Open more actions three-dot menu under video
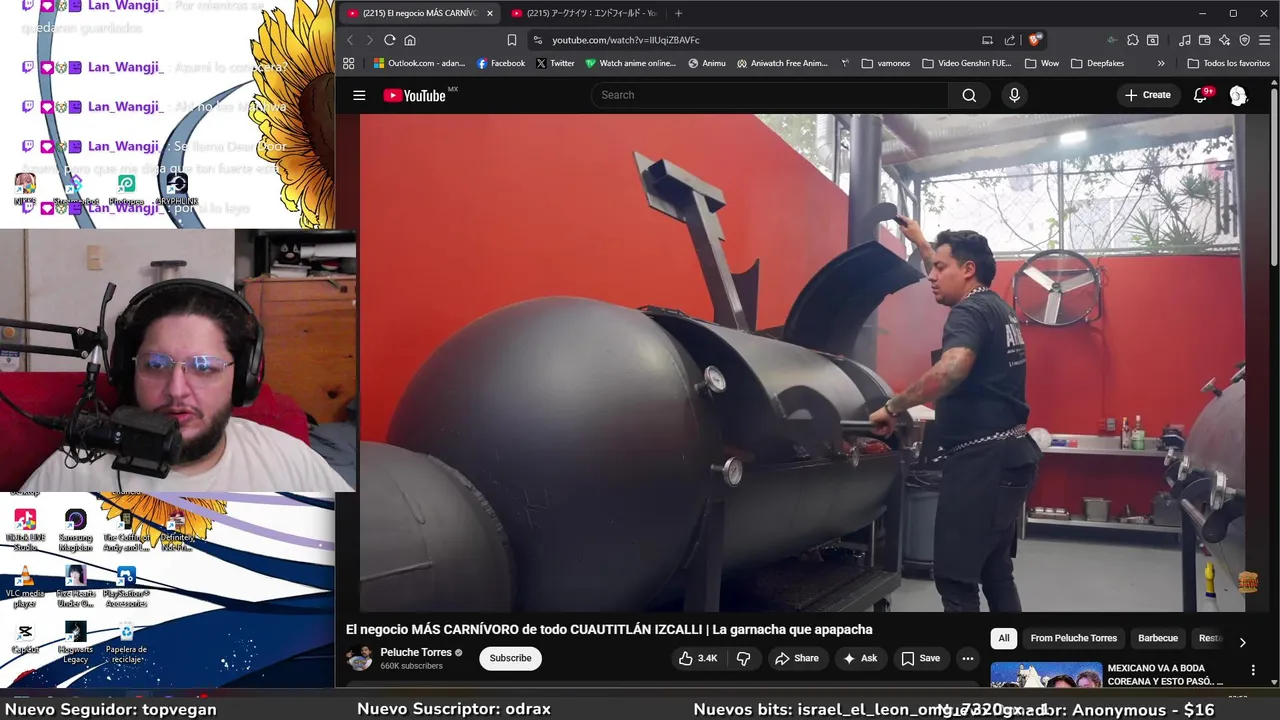1280x720 pixels. [967, 658]
